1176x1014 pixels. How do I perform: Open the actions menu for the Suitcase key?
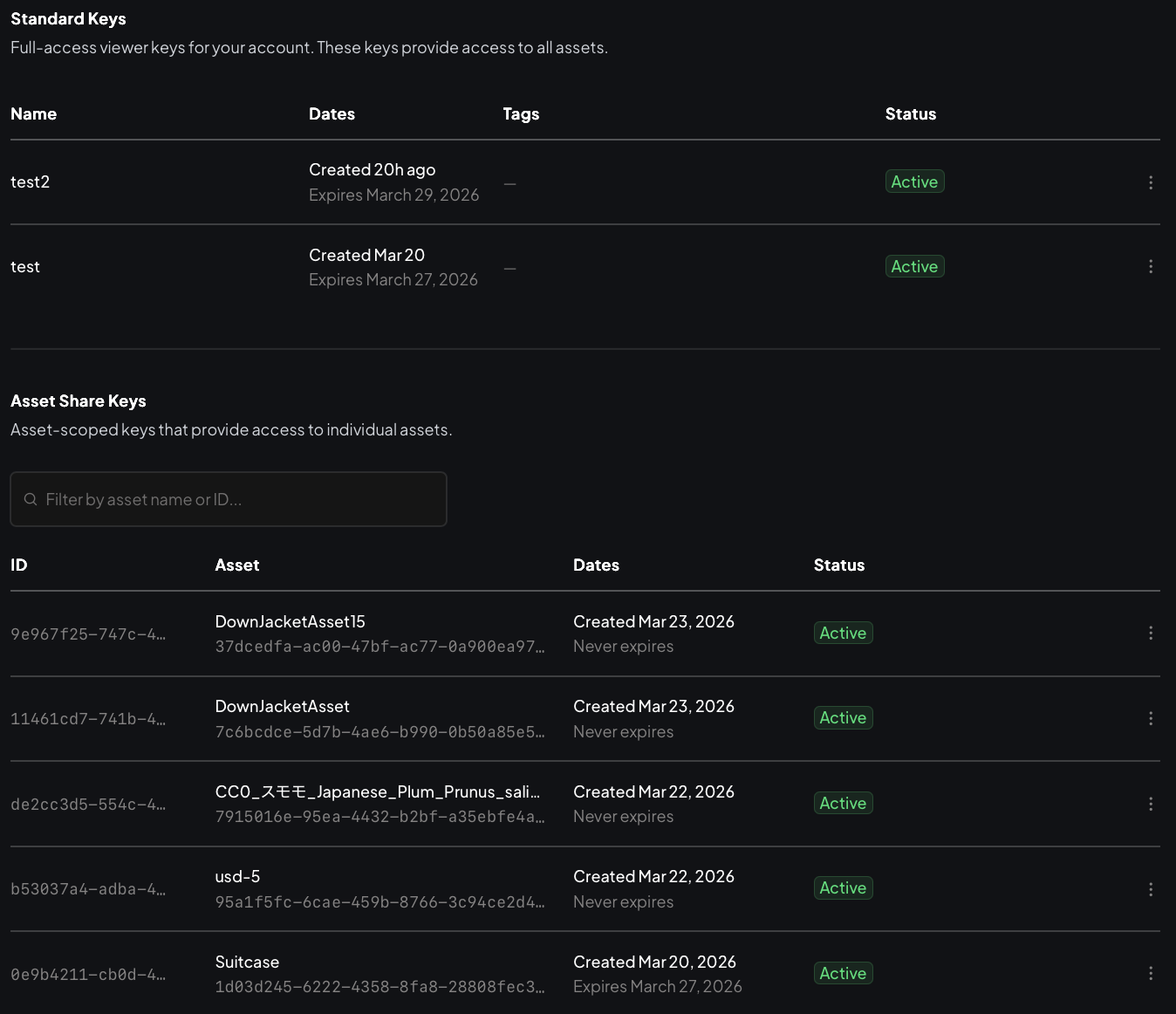pos(1151,973)
